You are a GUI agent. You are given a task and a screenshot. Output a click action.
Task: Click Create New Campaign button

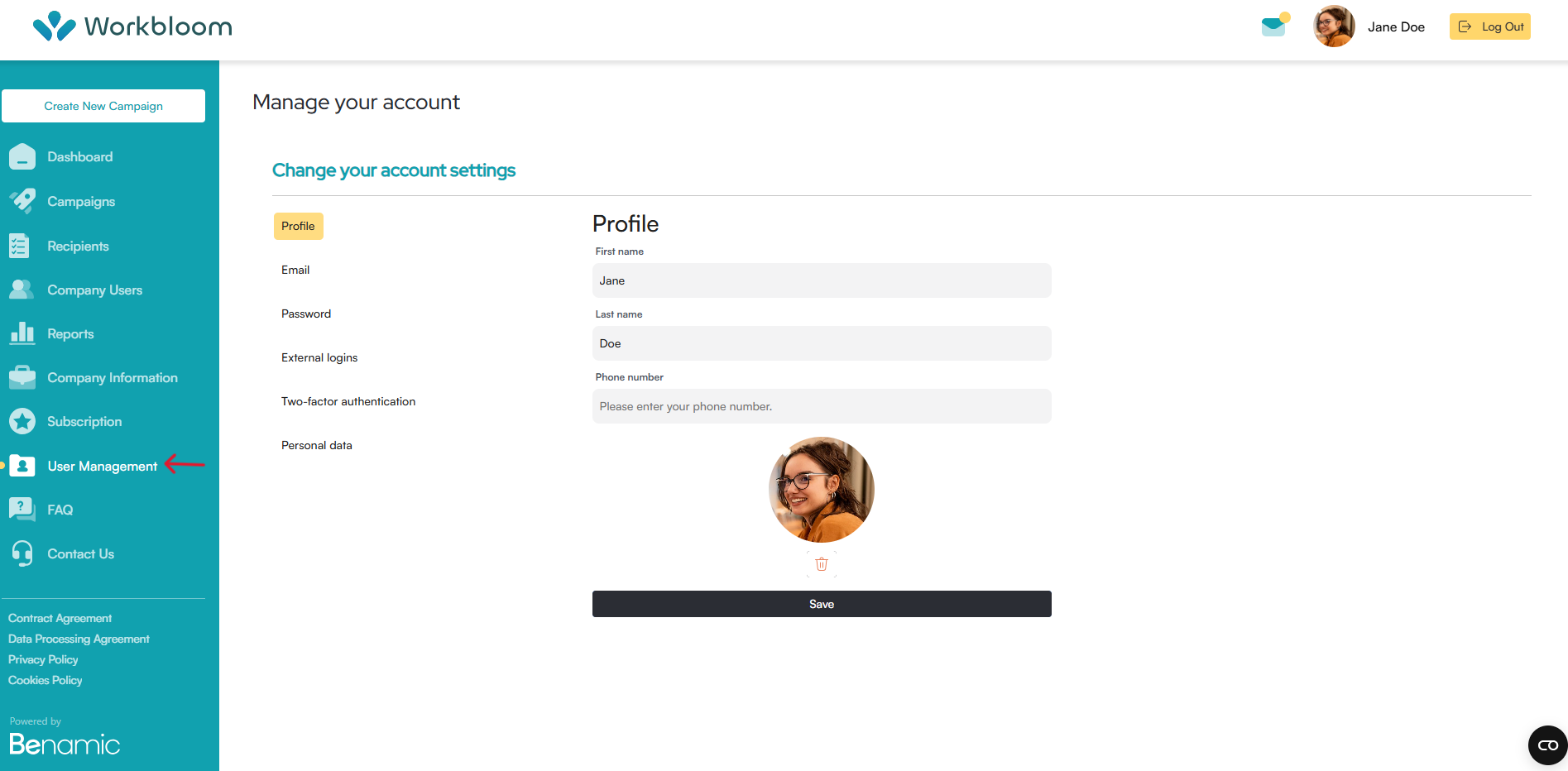[x=103, y=106]
